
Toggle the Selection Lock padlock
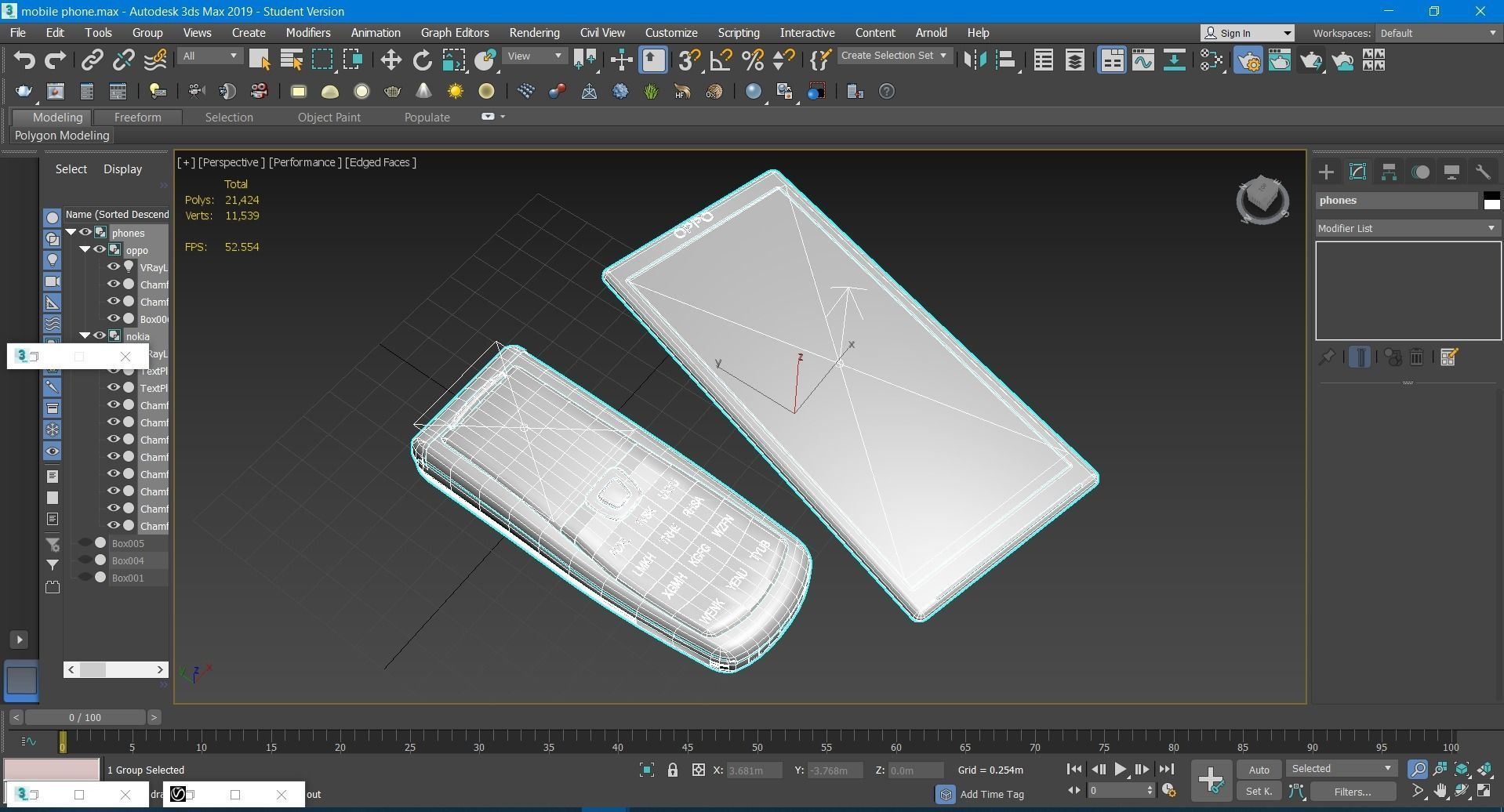[672, 770]
